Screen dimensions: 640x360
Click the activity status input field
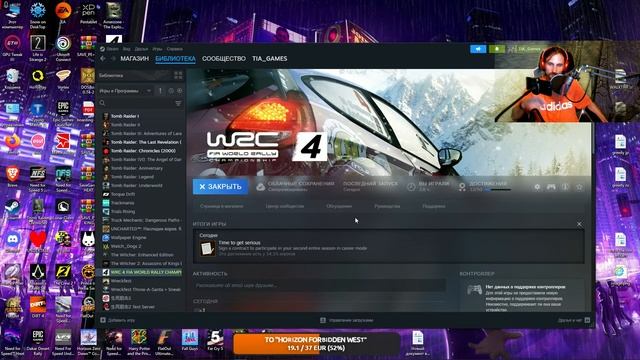pos(320,285)
